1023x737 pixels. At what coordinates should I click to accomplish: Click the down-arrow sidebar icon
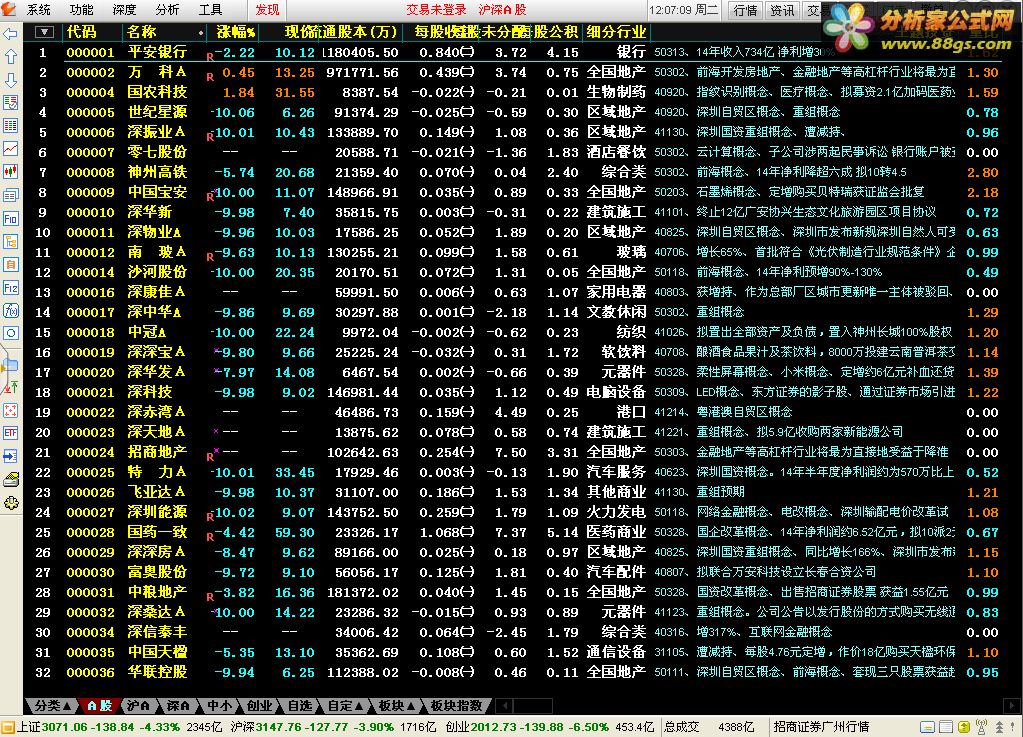click(10, 80)
